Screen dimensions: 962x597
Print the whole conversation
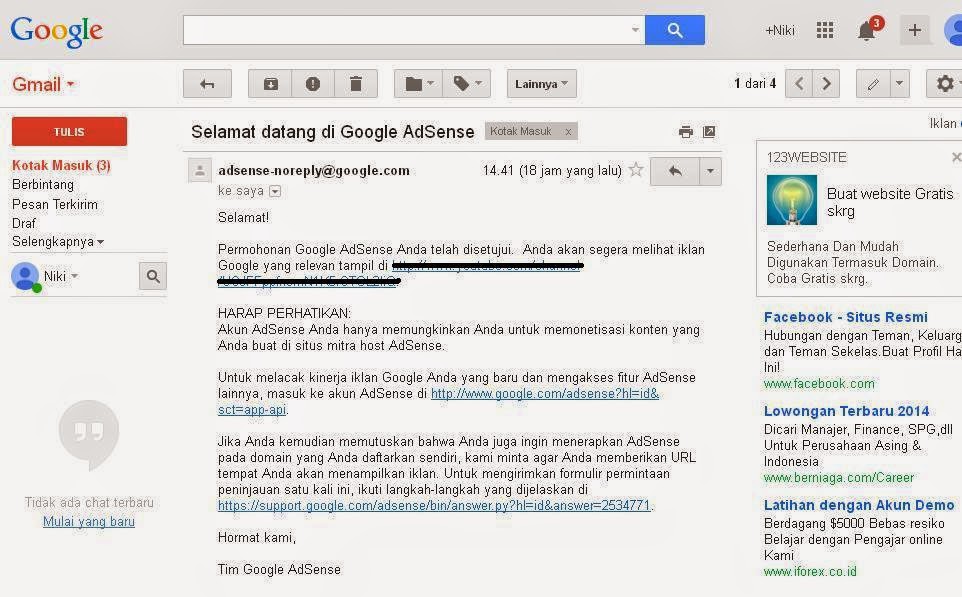(686, 132)
